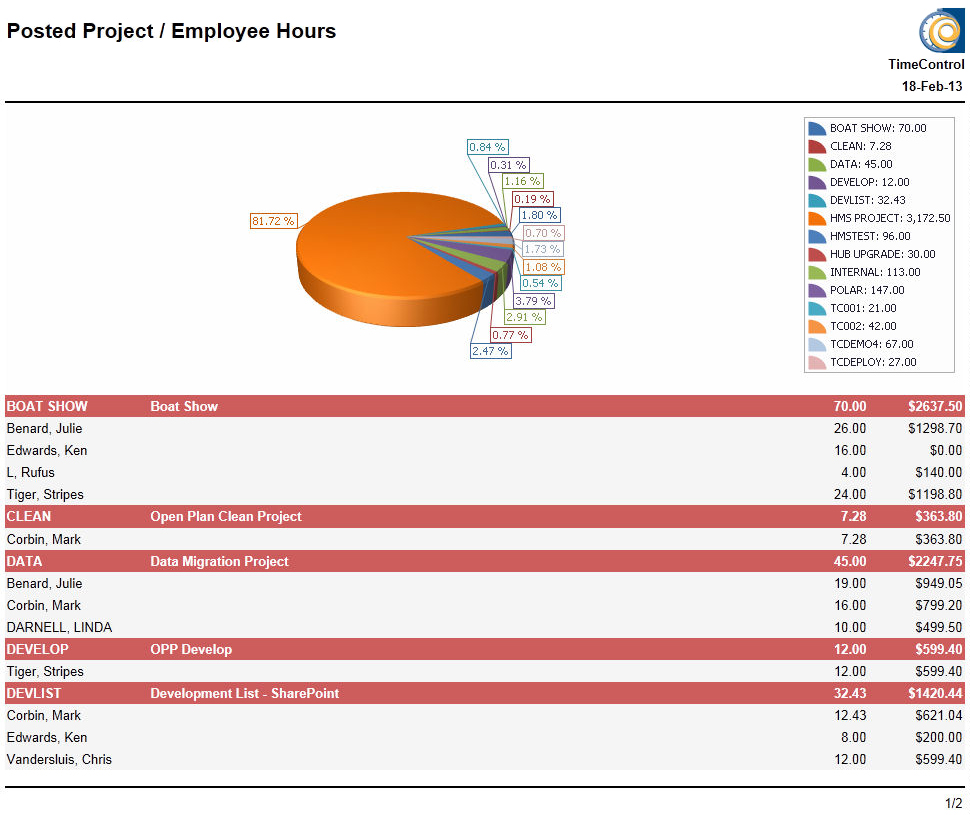Select Tiger, Stripes under BOAT SHOW
Viewport: 970px width, 815px height.
[45, 494]
